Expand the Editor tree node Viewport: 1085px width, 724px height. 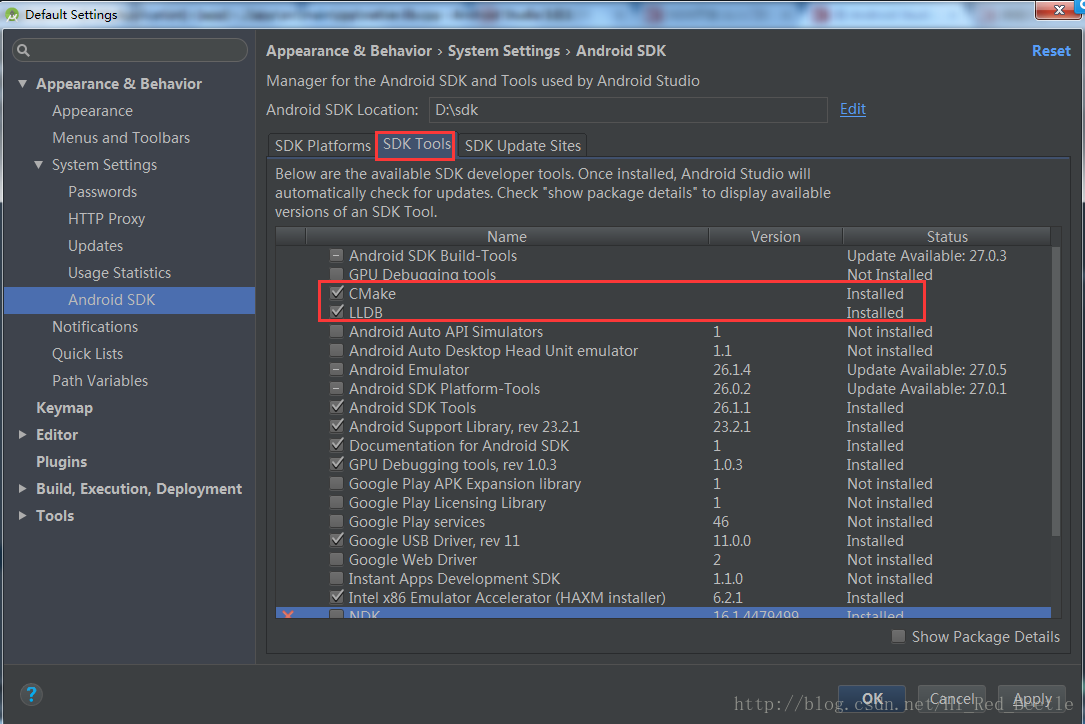coord(22,435)
